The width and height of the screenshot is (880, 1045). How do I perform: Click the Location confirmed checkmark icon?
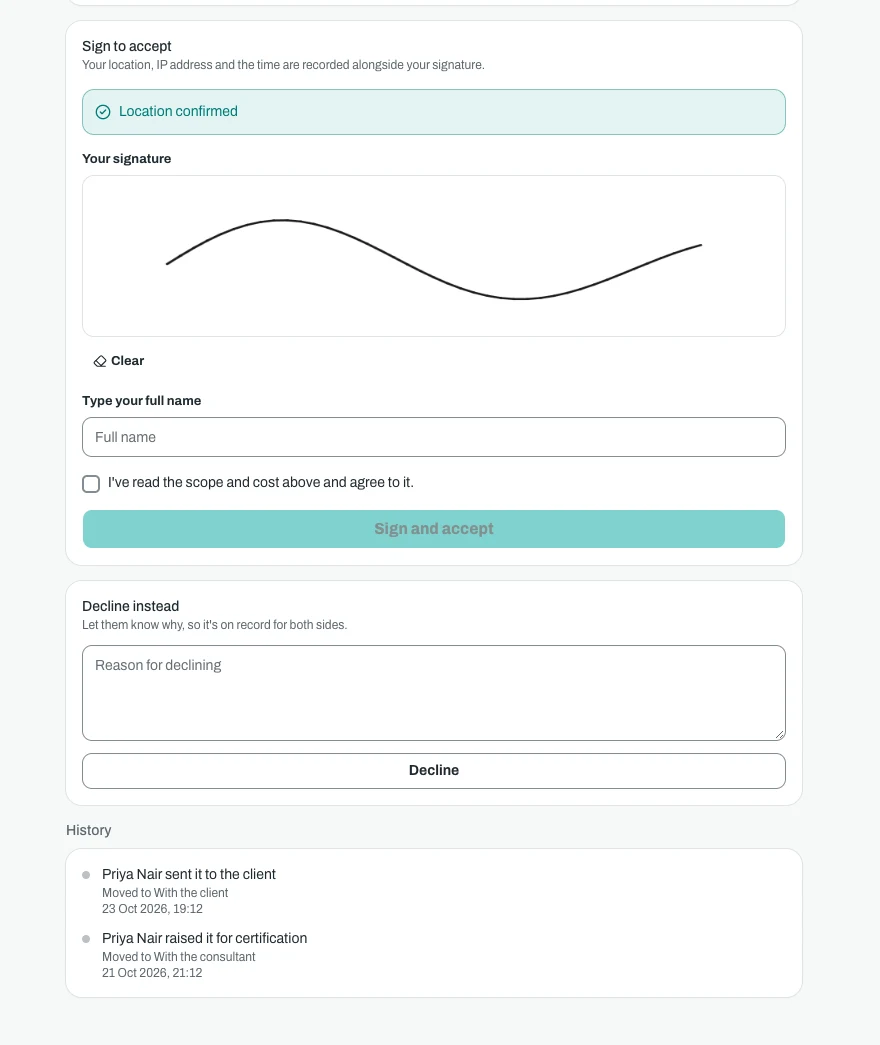(103, 112)
